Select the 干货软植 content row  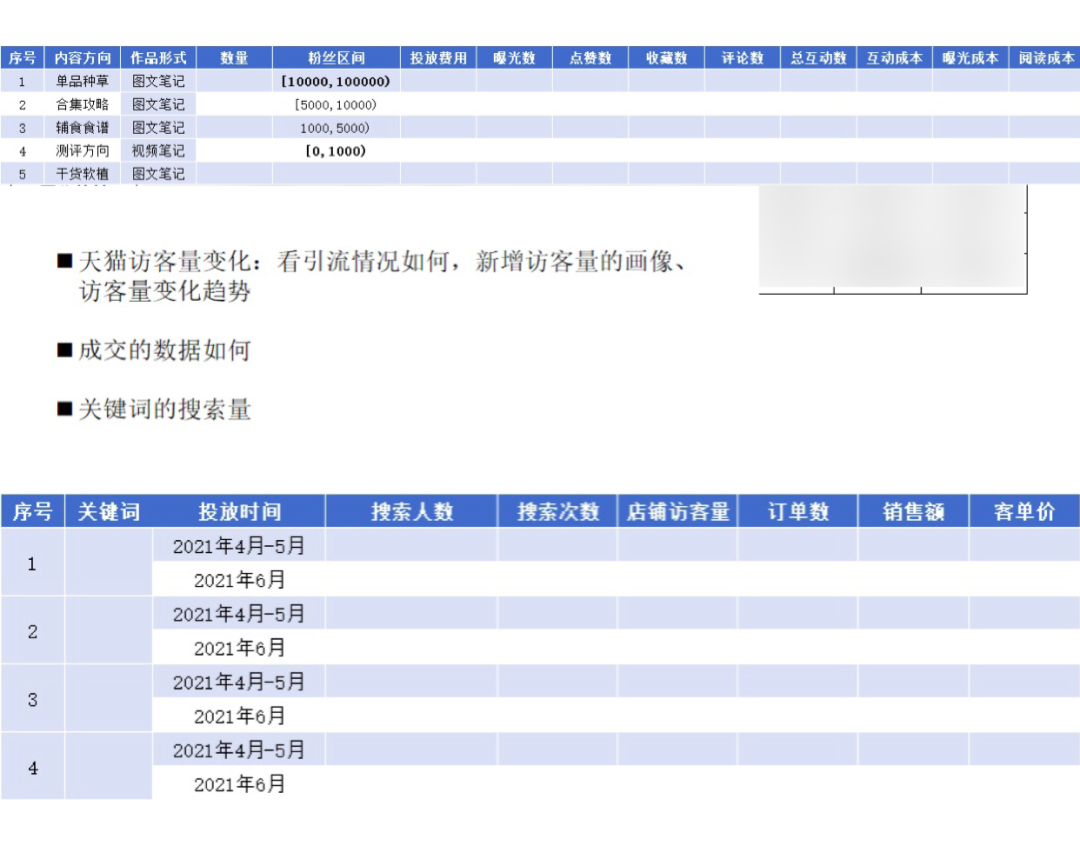(x=82, y=173)
